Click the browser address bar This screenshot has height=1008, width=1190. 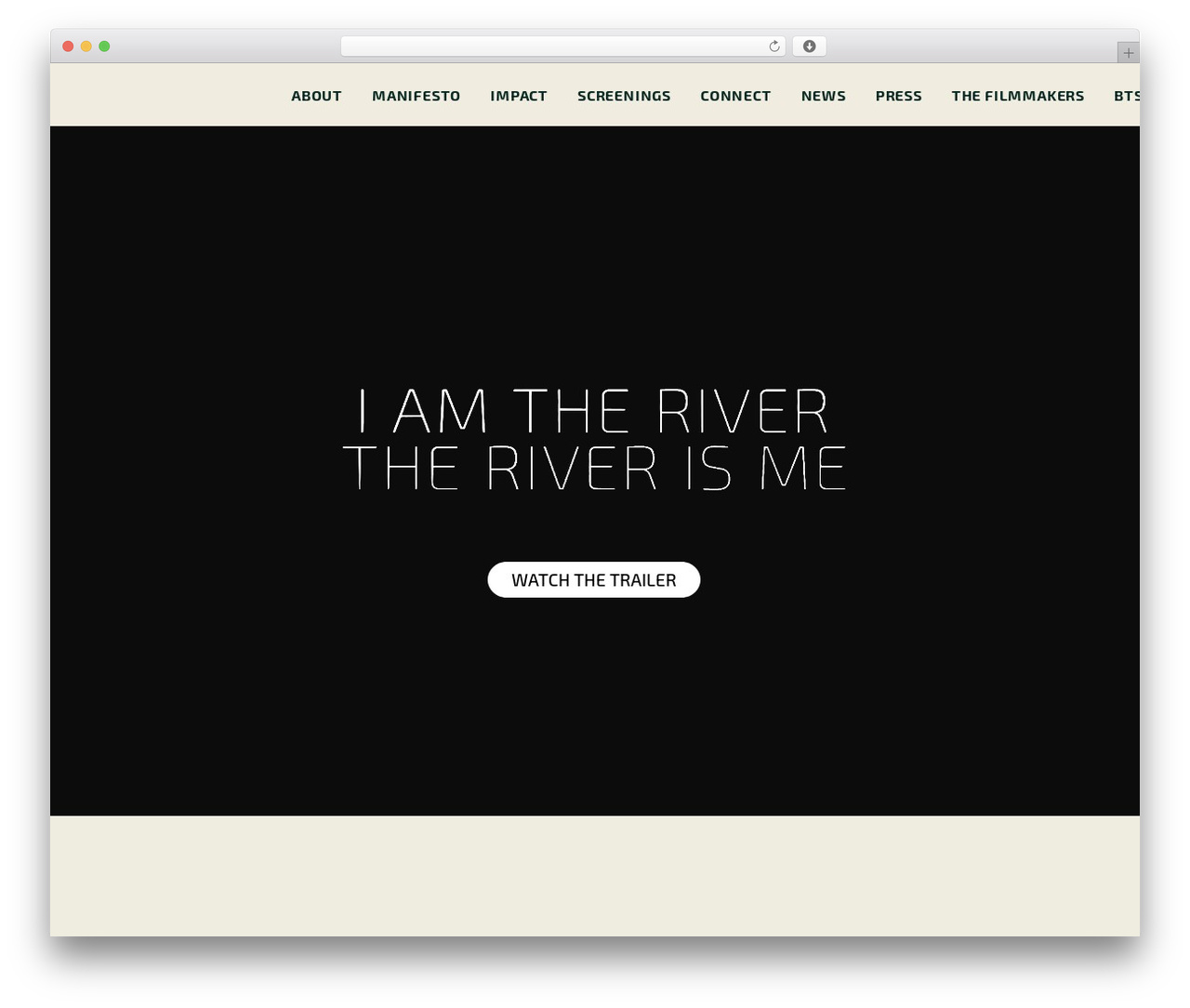(x=562, y=46)
